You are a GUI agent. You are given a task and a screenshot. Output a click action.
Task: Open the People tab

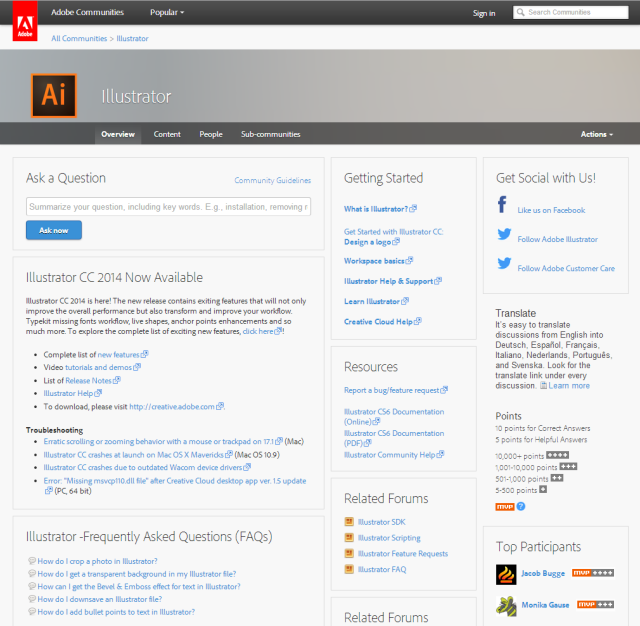(211, 134)
